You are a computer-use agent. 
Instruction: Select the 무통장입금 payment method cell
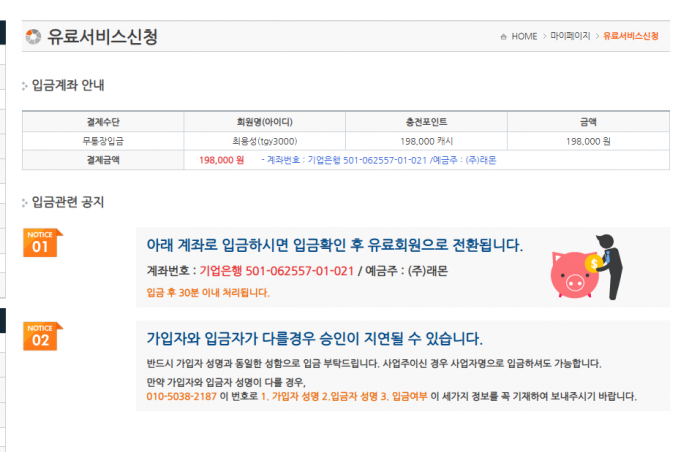(x=103, y=141)
